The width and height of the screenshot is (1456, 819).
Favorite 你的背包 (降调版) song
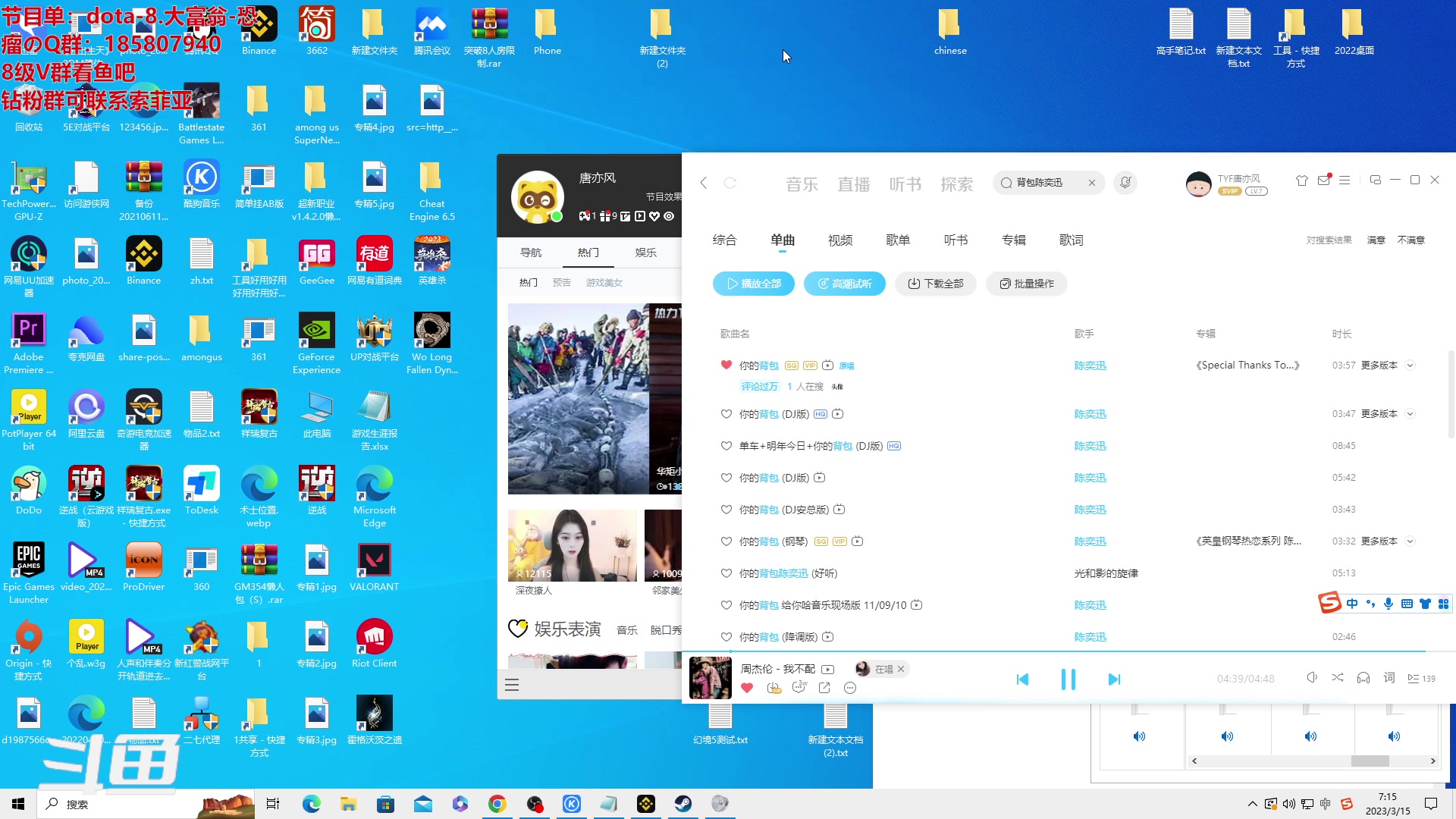[726, 637]
